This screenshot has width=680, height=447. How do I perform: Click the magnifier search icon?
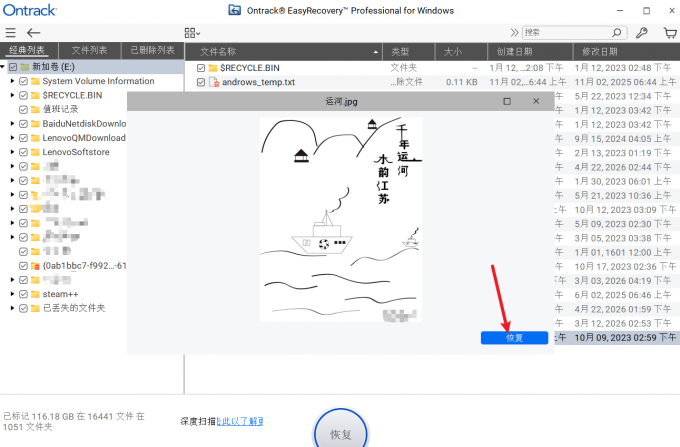(x=617, y=33)
